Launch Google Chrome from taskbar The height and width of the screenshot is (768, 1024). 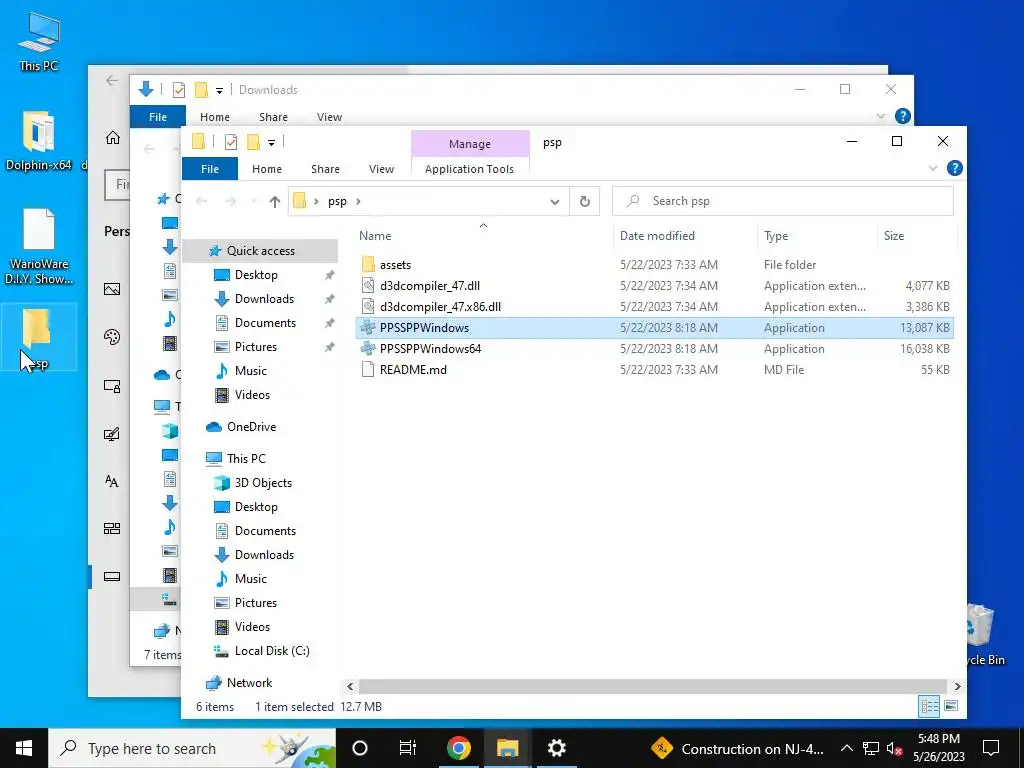pyautogui.click(x=458, y=748)
